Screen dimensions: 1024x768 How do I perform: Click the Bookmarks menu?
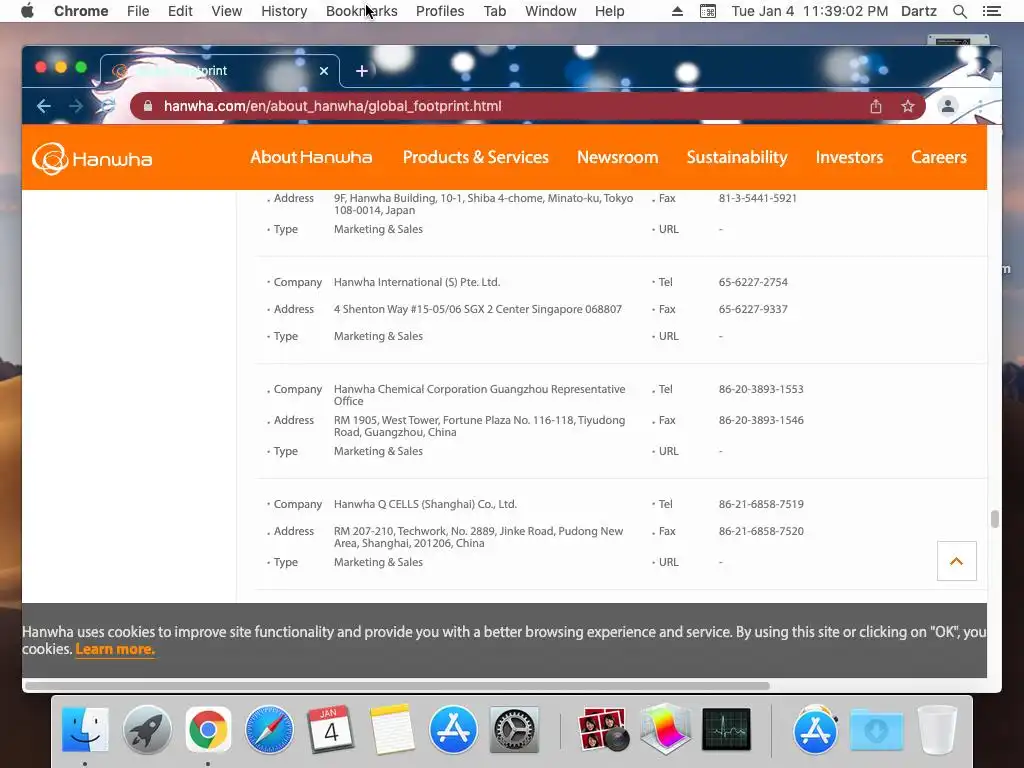(x=361, y=11)
